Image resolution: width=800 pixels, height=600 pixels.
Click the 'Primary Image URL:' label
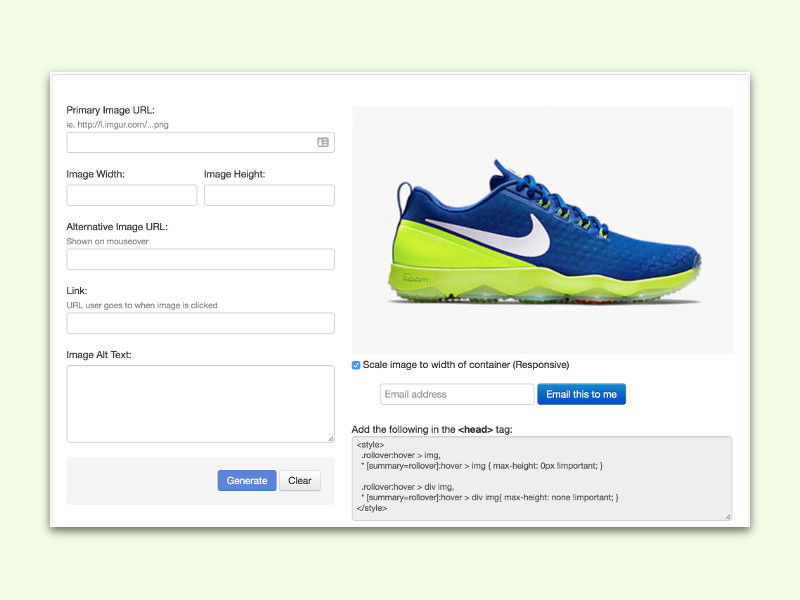(110, 110)
